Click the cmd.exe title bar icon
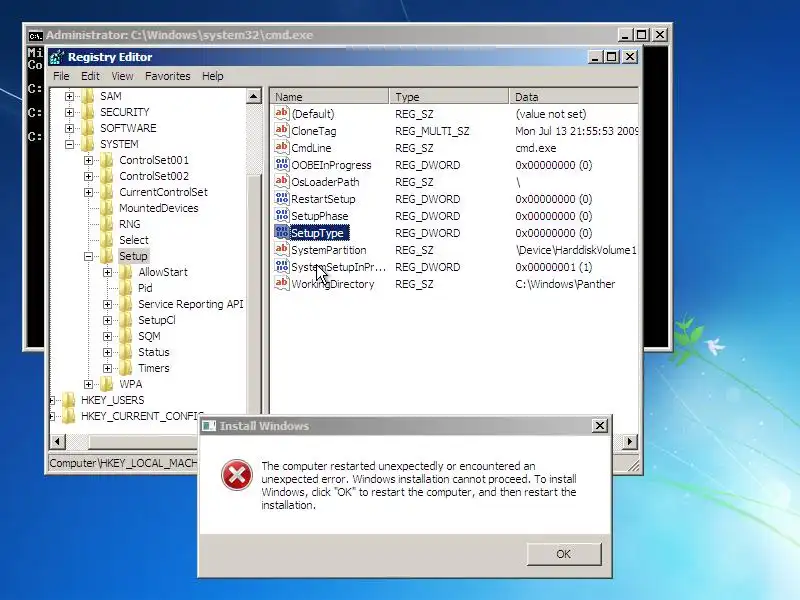This screenshot has height=600, width=800. click(x=35, y=35)
